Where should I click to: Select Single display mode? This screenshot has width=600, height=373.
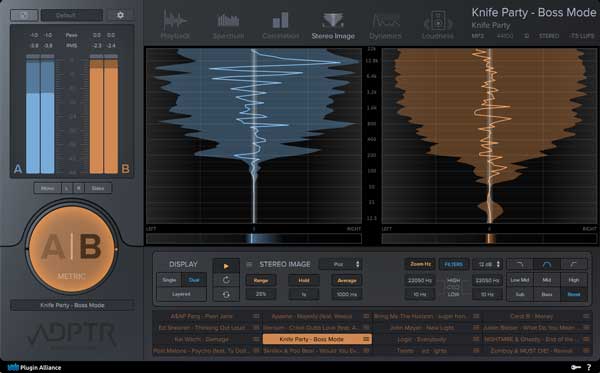click(169, 280)
